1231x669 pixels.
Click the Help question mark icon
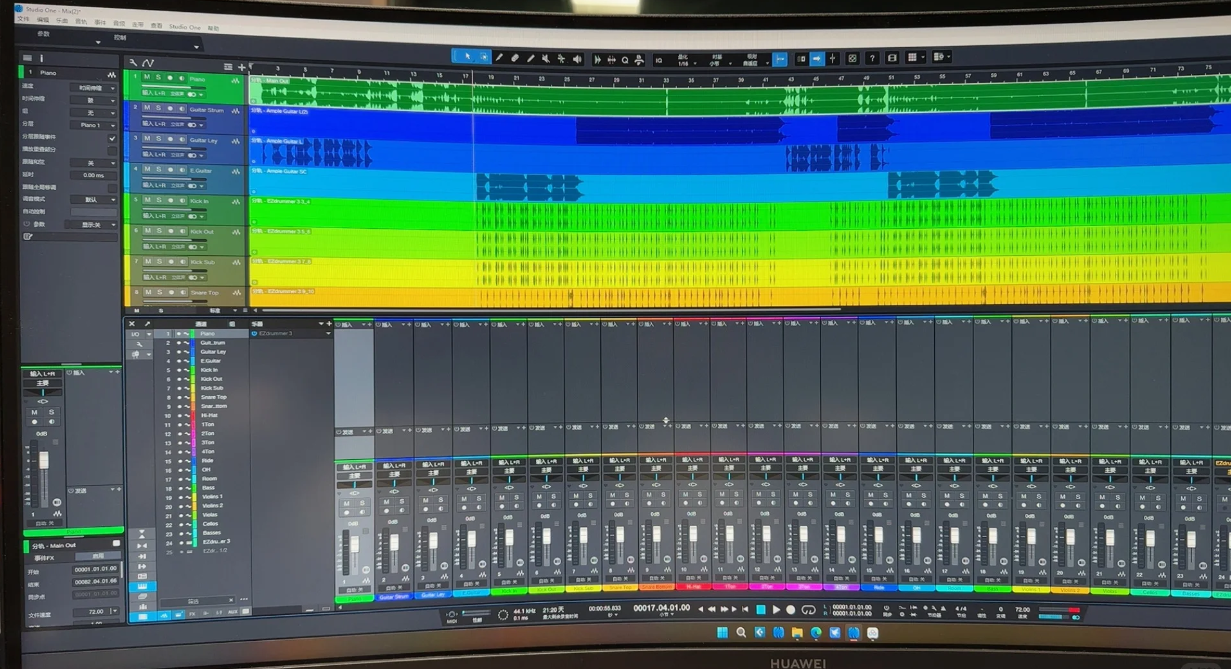click(872, 58)
